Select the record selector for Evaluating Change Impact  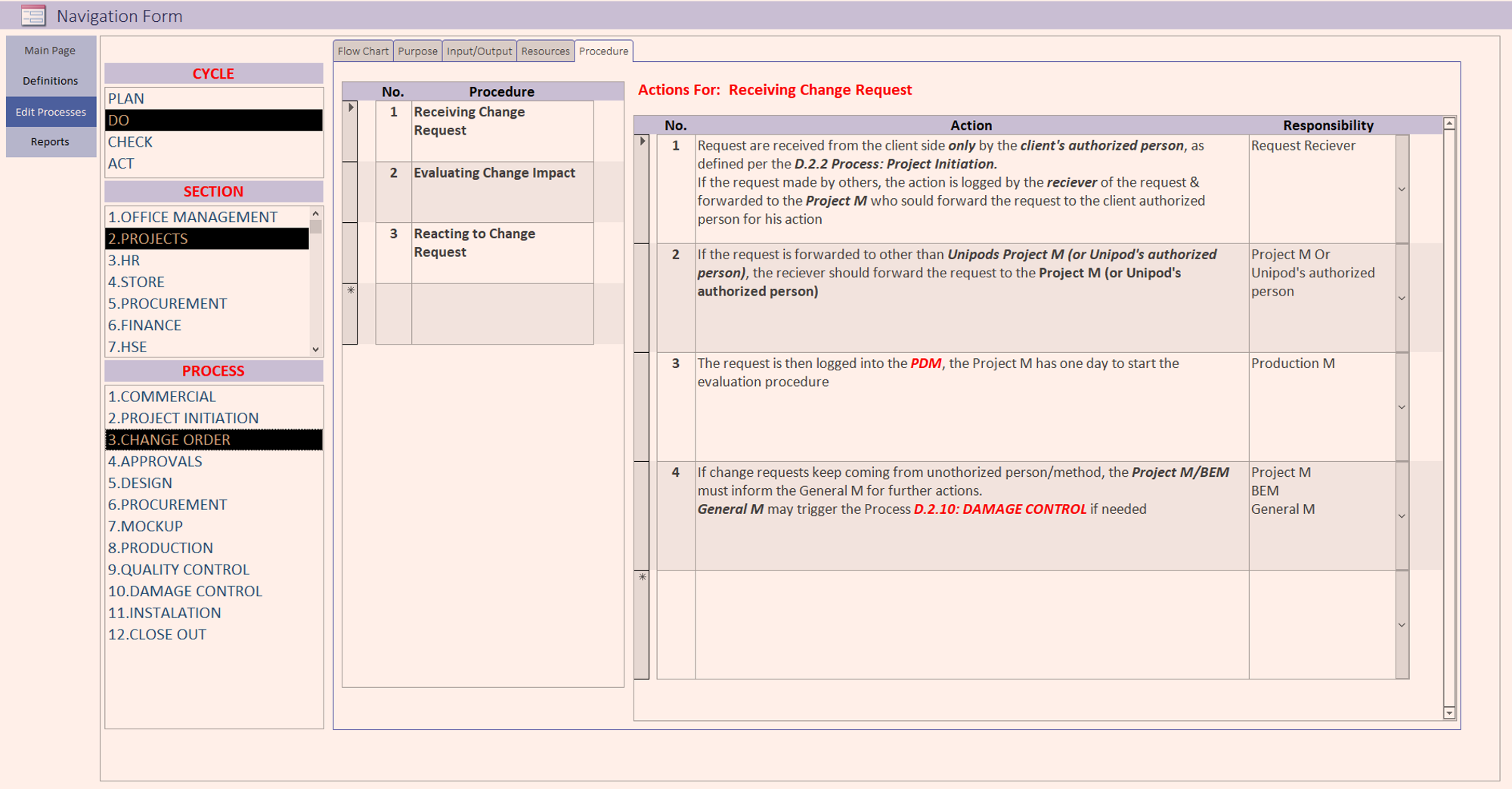tap(350, 192)
